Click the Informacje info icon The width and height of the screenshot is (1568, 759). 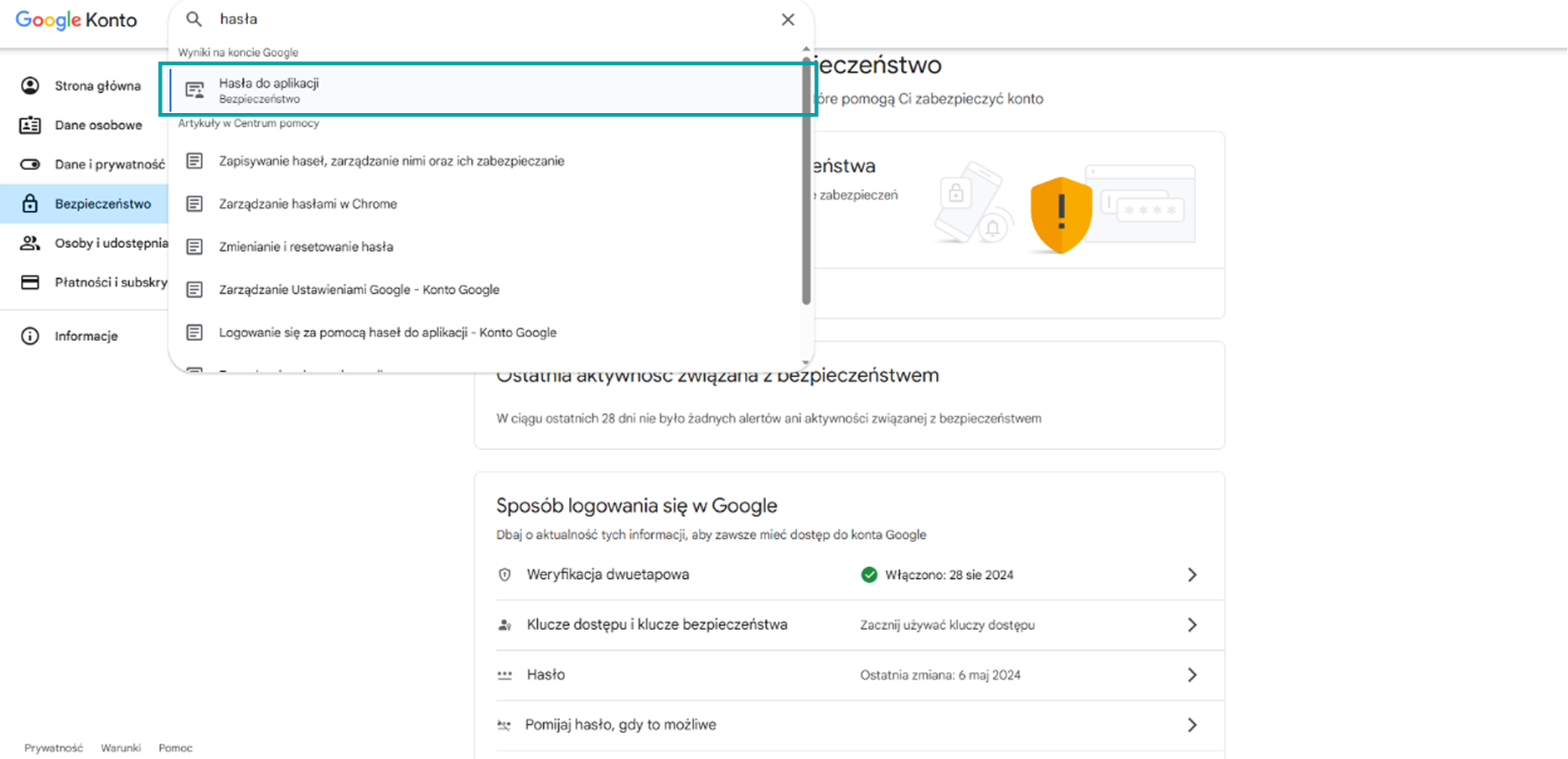(31, 335)
